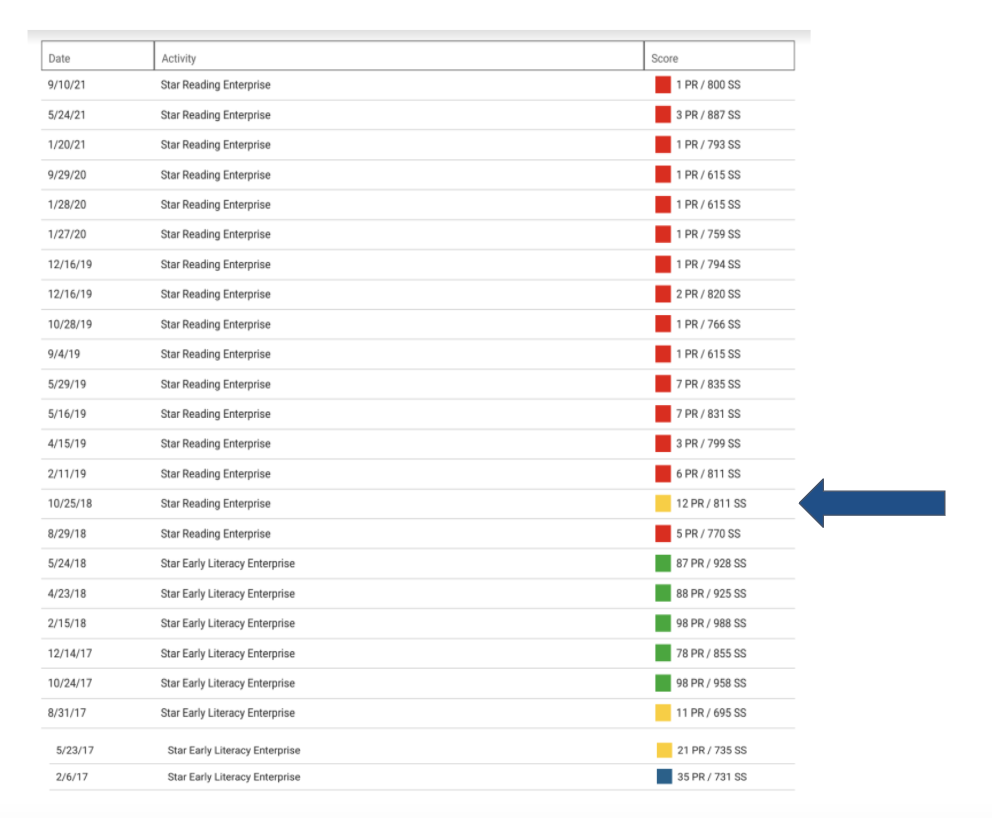
Task: Click score text 12 PR / 811 SS
Action: coord(711,504)
